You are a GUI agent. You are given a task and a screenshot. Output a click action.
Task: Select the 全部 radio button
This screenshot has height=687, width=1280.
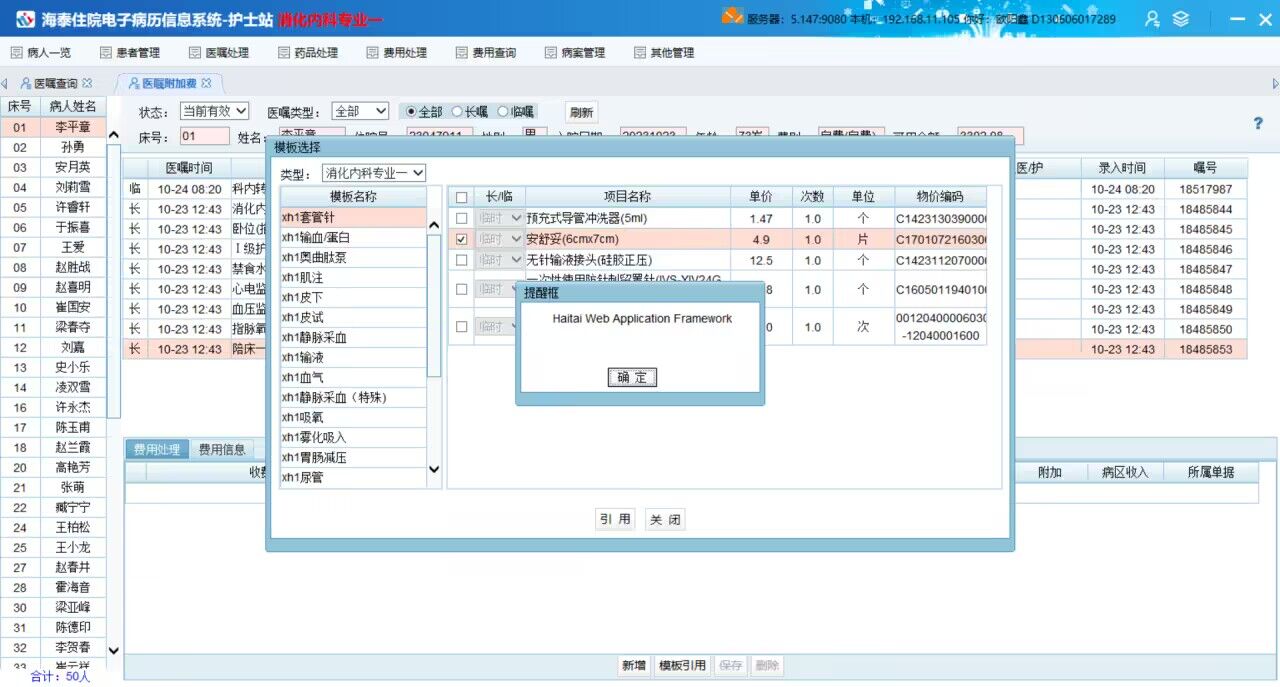(x=411, y=112)
